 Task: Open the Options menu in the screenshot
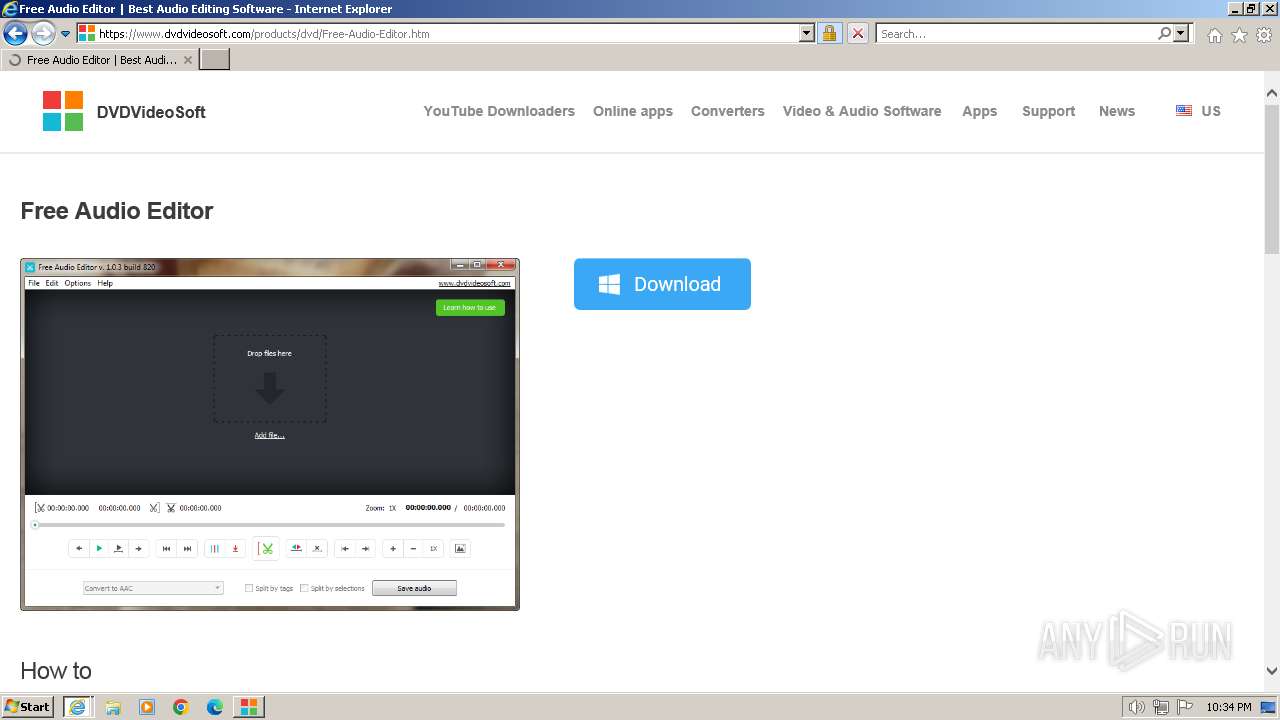pyautogui.click(x=78, y=283)
